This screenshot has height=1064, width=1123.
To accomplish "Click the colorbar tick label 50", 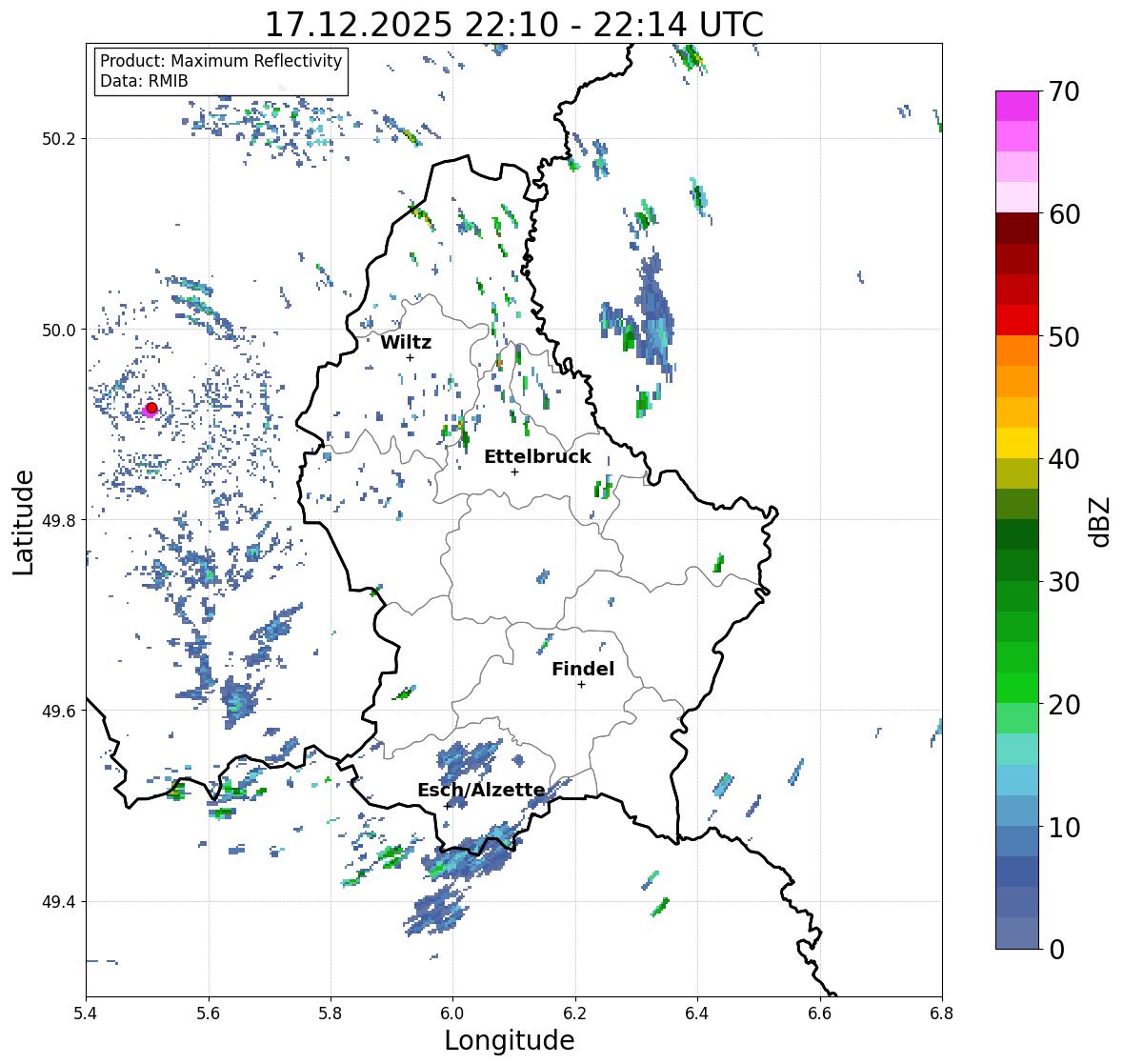I will click(1064, 336).
